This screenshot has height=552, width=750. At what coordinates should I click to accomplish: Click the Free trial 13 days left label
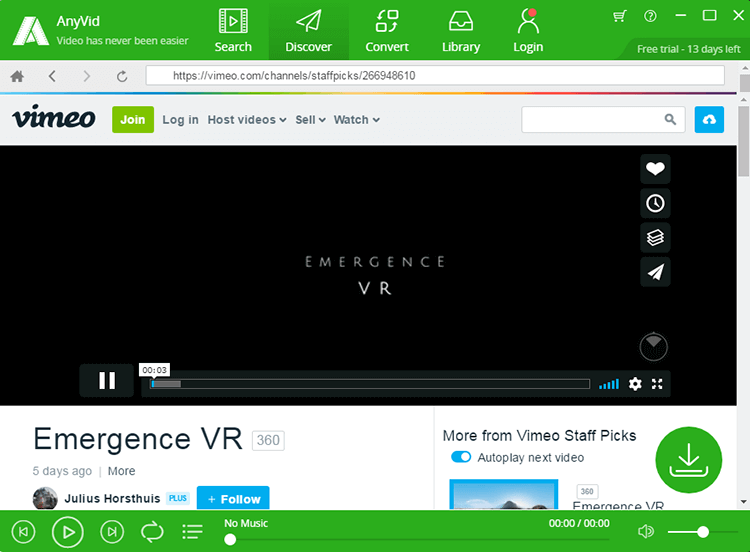click(688, 49)
